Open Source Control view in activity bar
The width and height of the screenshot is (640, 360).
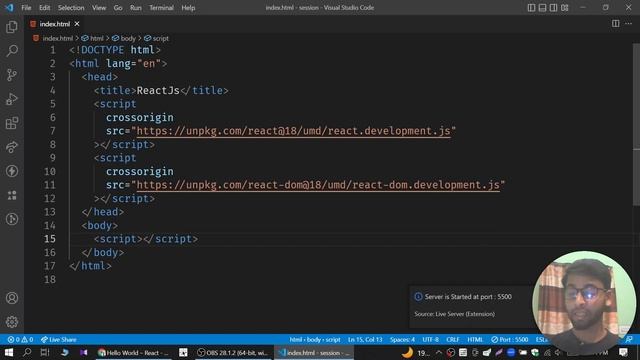[x=12, y=75]
